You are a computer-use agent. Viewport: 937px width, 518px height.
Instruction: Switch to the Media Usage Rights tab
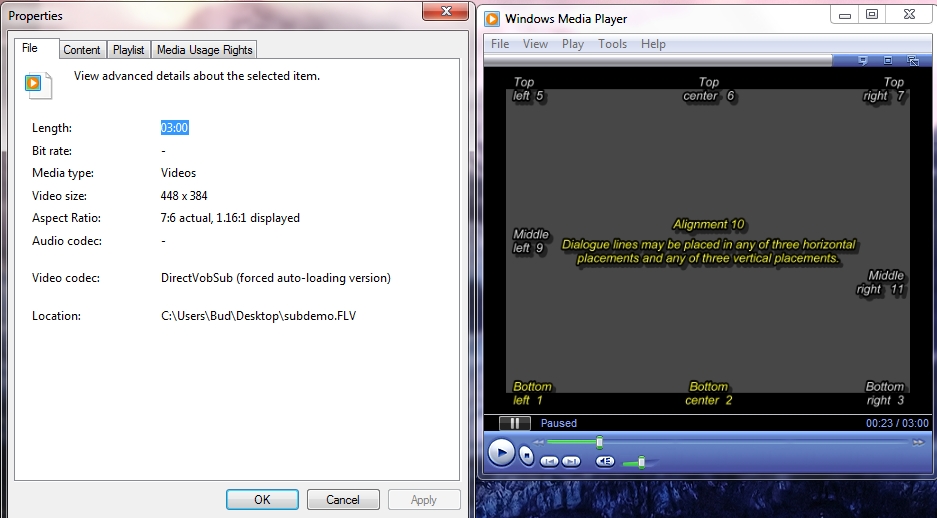tap(204, 50)
